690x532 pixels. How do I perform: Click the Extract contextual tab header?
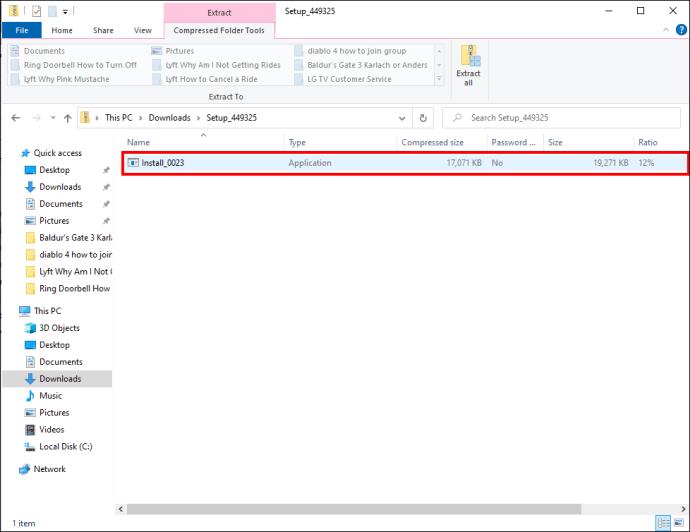[219, 13]
